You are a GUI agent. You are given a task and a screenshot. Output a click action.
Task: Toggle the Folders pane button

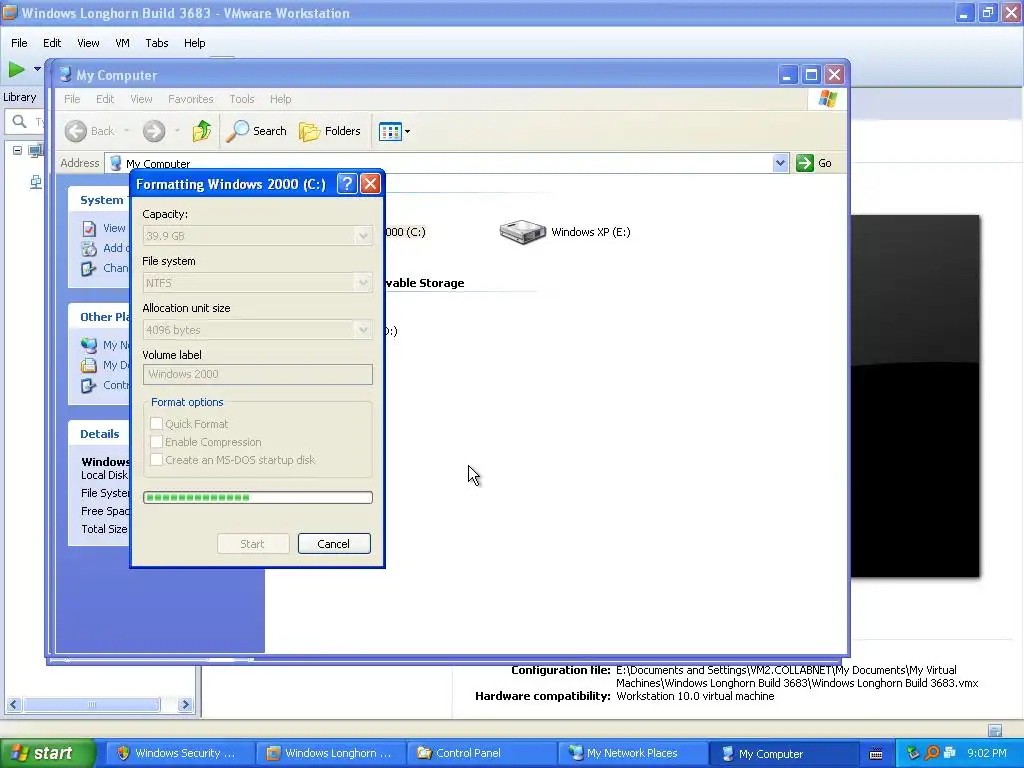pyautogui.click(x=330, y=131)
